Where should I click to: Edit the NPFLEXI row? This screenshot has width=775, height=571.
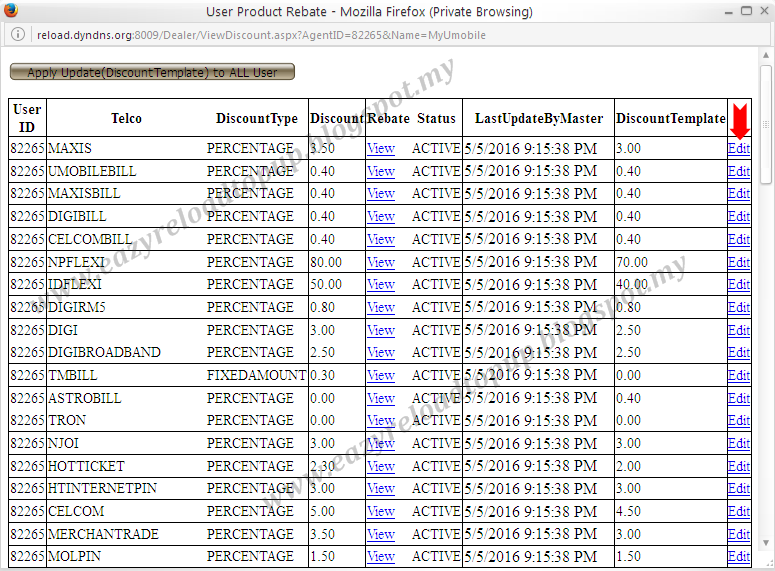(738, 262)
